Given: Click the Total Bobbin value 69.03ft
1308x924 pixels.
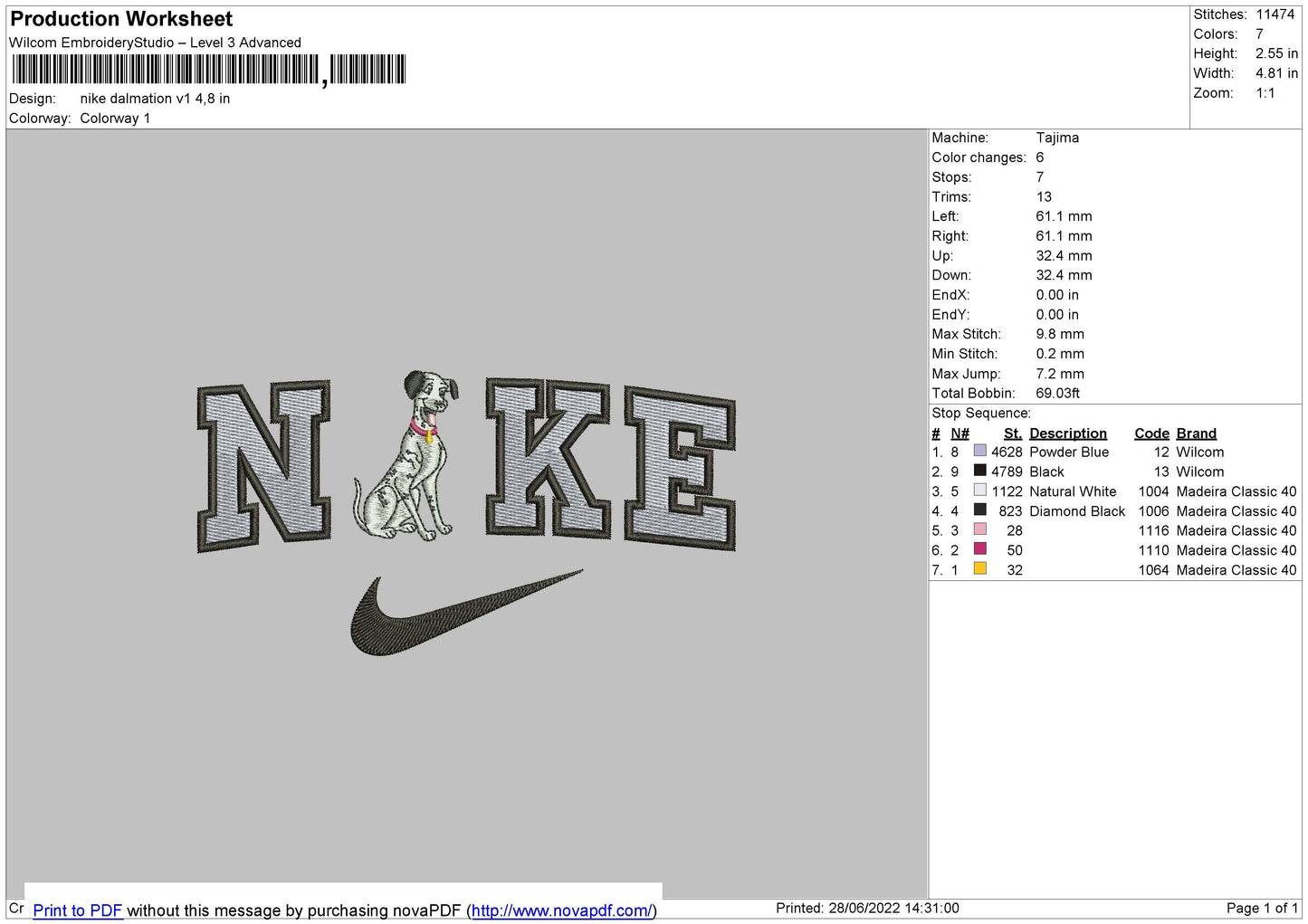Looking at the screenshot, I should (1058, 394).
